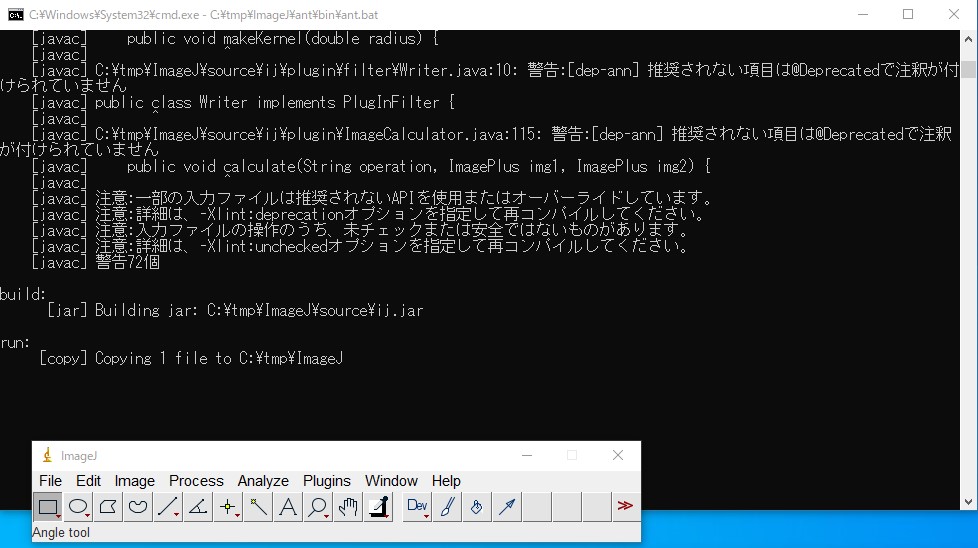The height and width of the screenshot is (548, 978).
Task: Click the '警告72個' console line
Action: [95, 262]
